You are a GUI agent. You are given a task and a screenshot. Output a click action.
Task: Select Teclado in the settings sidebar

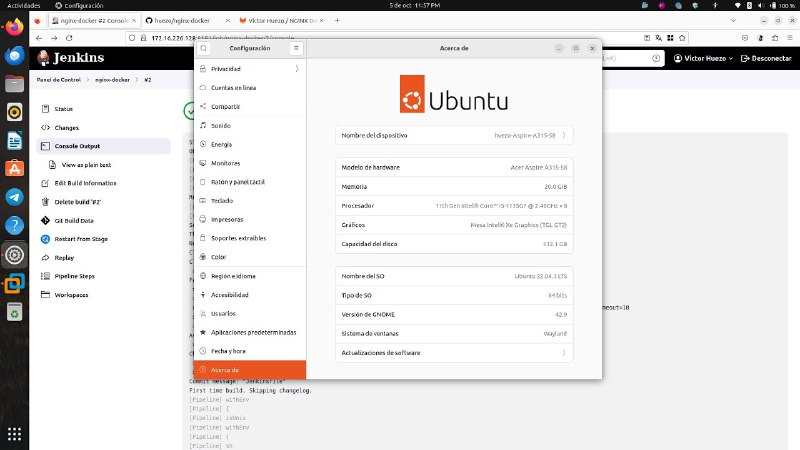(x=250, y=201)
